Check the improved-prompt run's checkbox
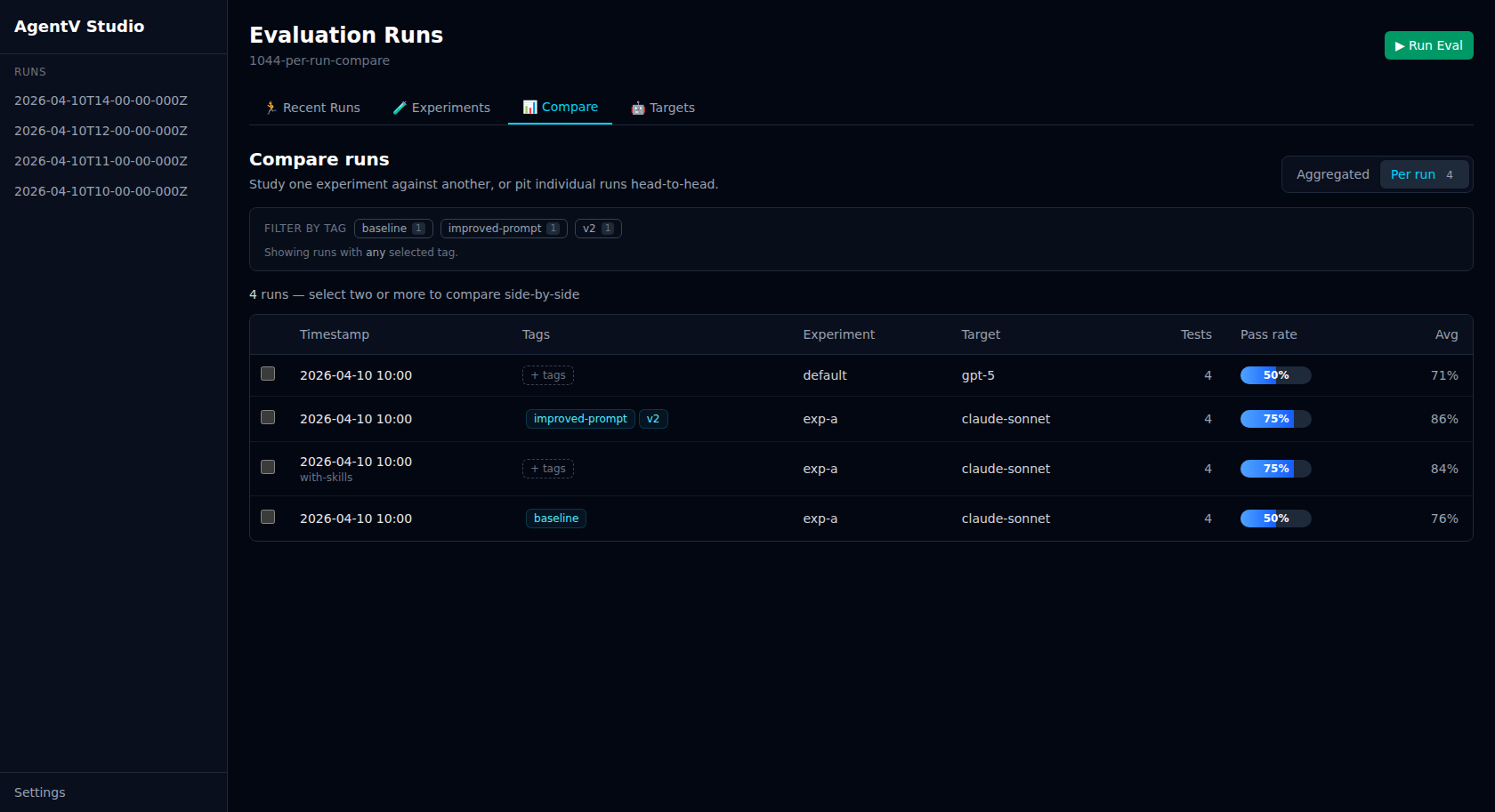Image resolution: width=1495 pixels, height=812 pixels. (x=268, y=417)
